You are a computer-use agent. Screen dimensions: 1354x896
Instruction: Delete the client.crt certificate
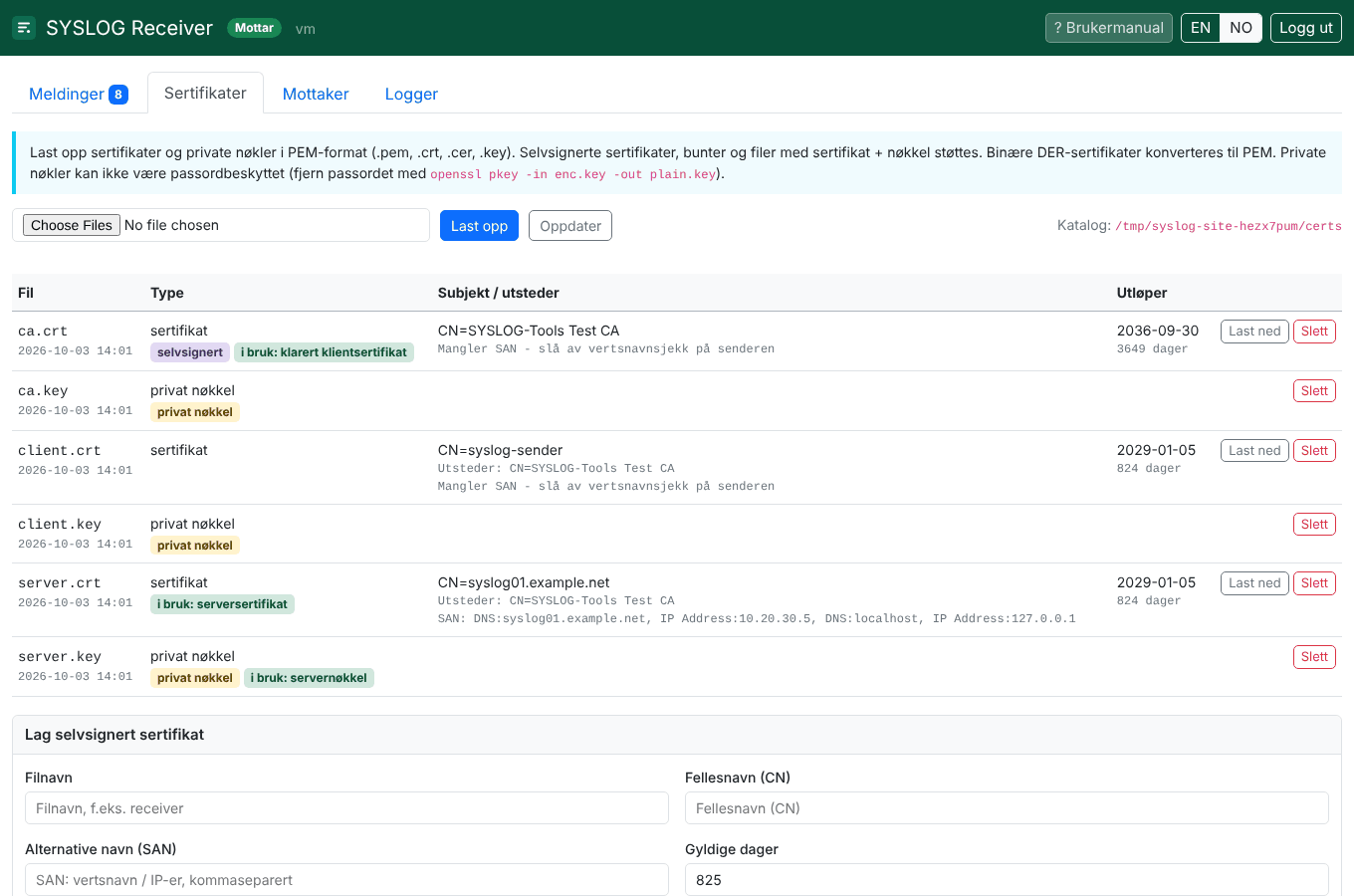pyautogui.click(x=1314, y=451)
